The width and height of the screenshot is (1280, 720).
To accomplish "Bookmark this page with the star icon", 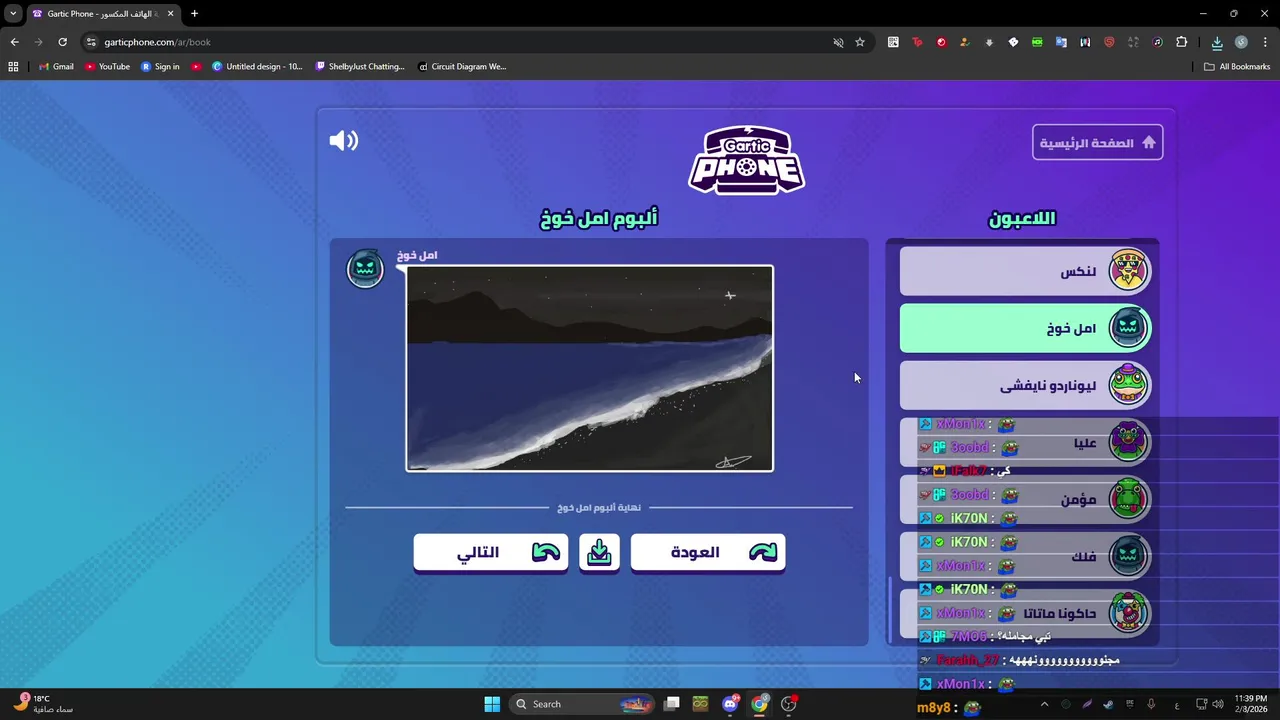I will coord(860,42).
